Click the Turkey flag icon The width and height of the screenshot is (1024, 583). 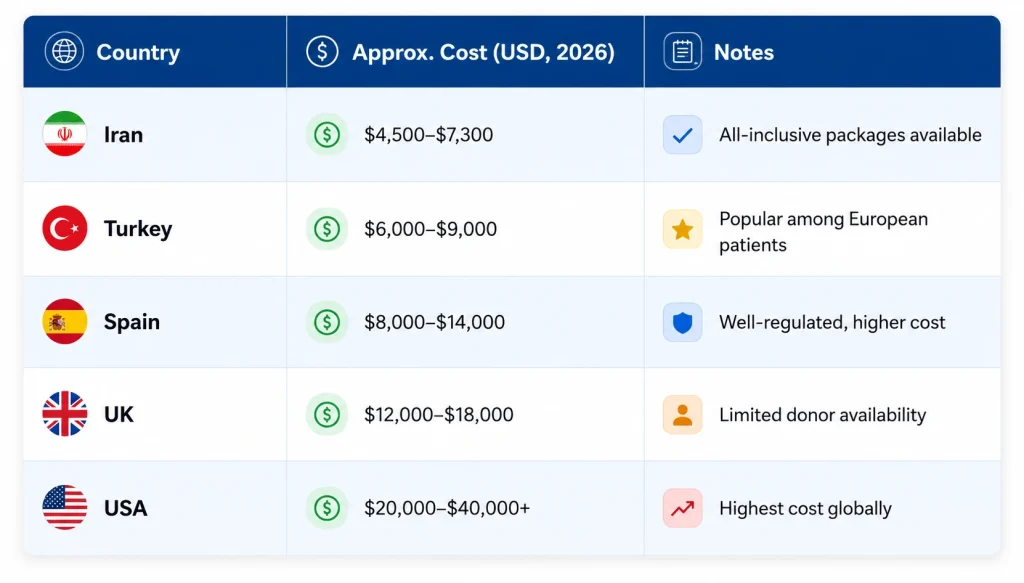point(65,228)
